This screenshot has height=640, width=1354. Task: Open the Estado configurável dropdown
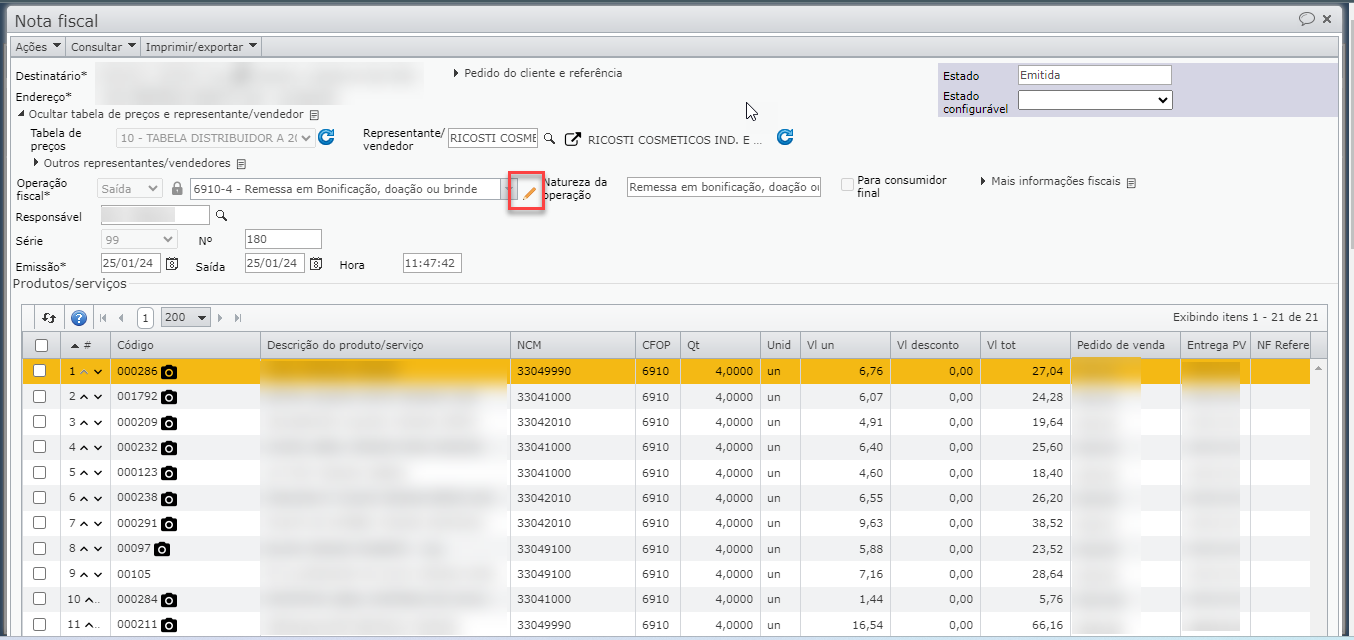pos(1095,100)
